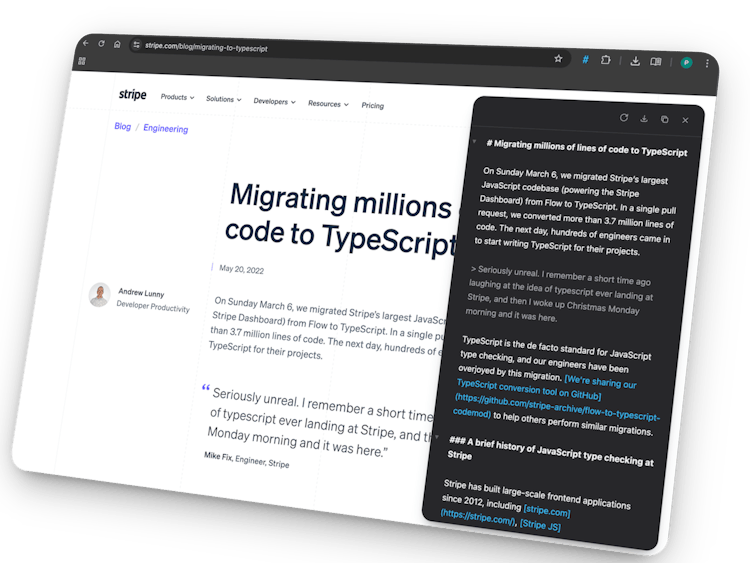Image resolution: width=750 pixels, height=563 pixels.
Task: Refresh the markdown in the panel
Action: 624,118
